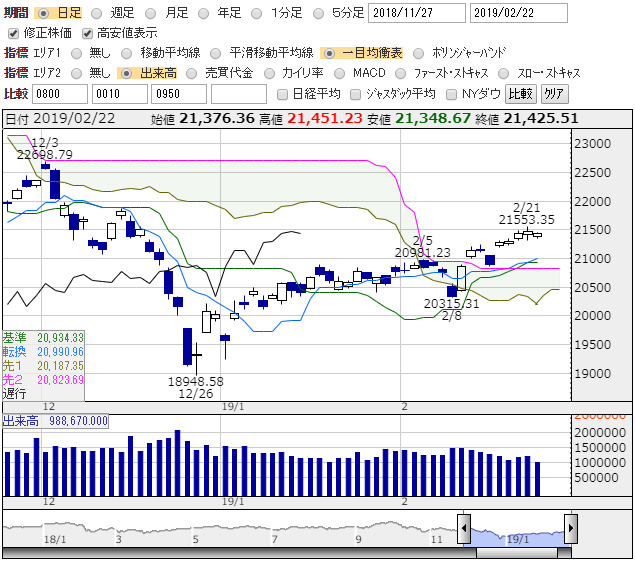This screenshot has width=635, height=561.
Task: Click the end date field 2019/02/22
Action: click(518, 13)
